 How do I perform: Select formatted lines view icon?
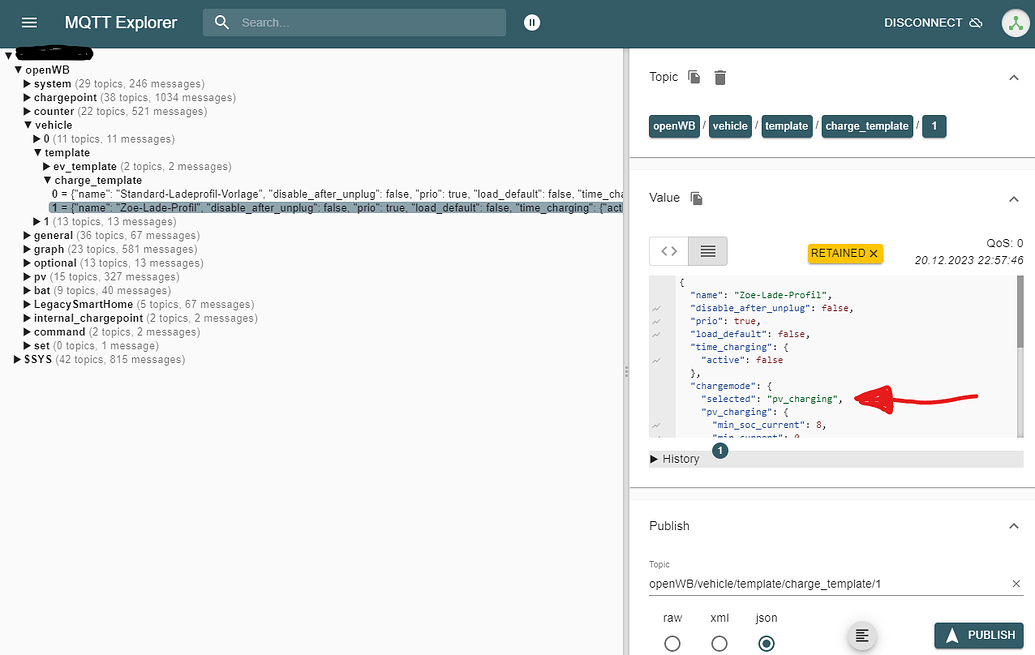708,251
